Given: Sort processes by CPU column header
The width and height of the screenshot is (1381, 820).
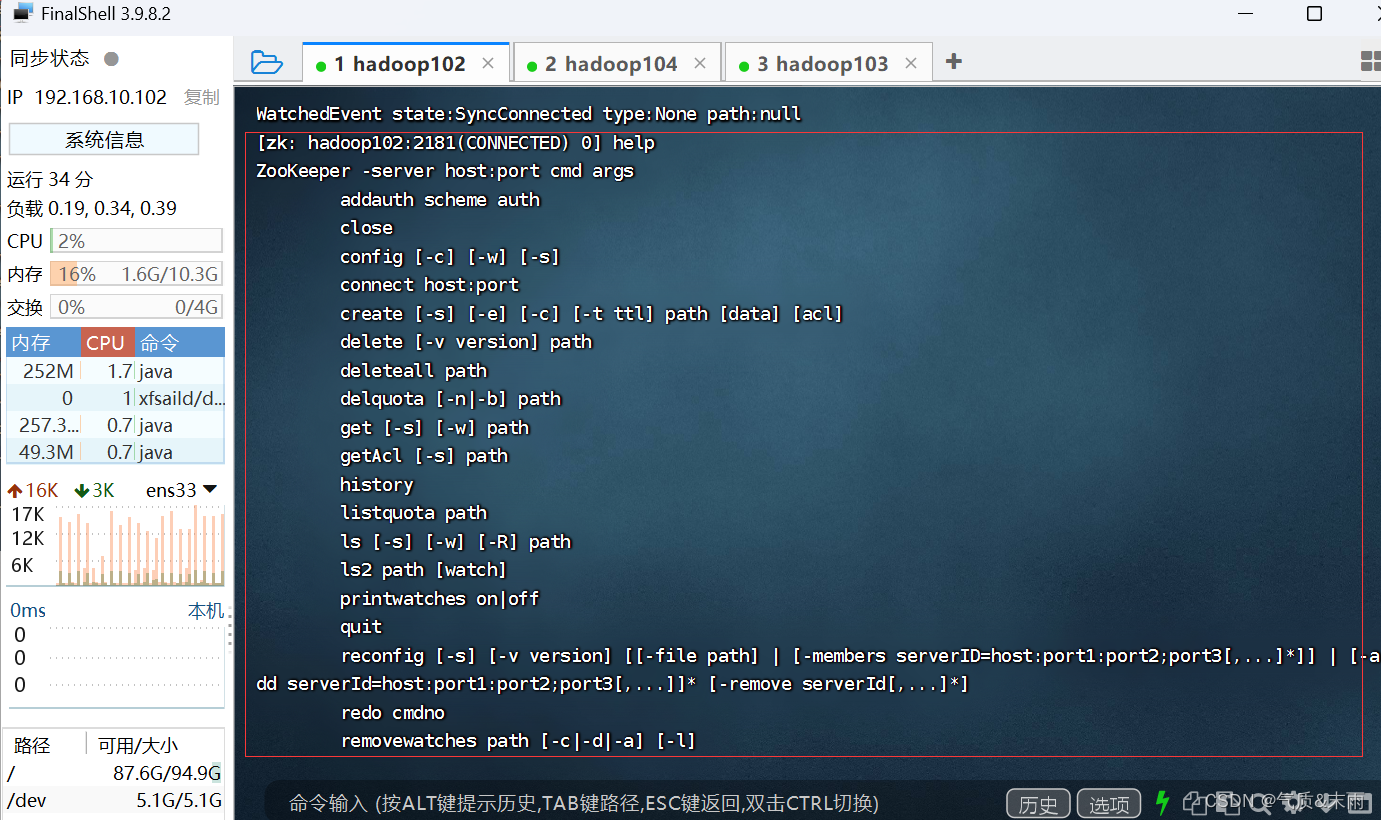Looking at the screenshot, I should click(x=108, y=343).
